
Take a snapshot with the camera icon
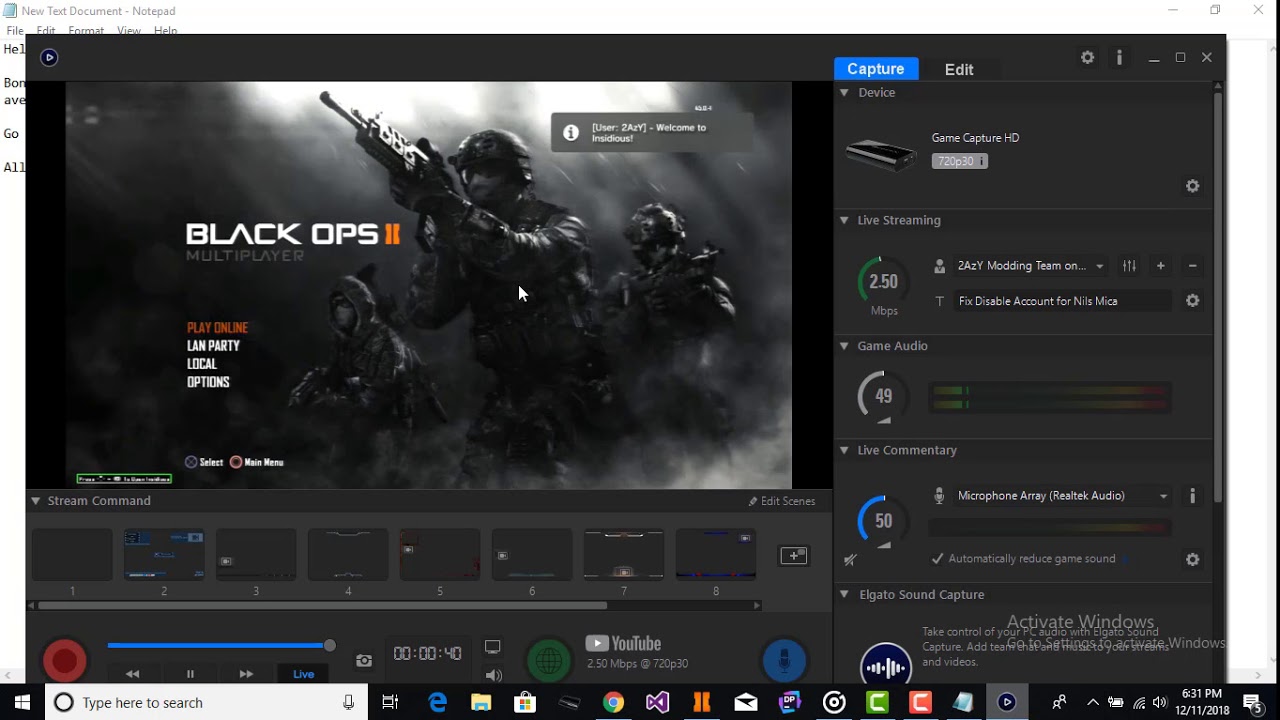[364, 661]
